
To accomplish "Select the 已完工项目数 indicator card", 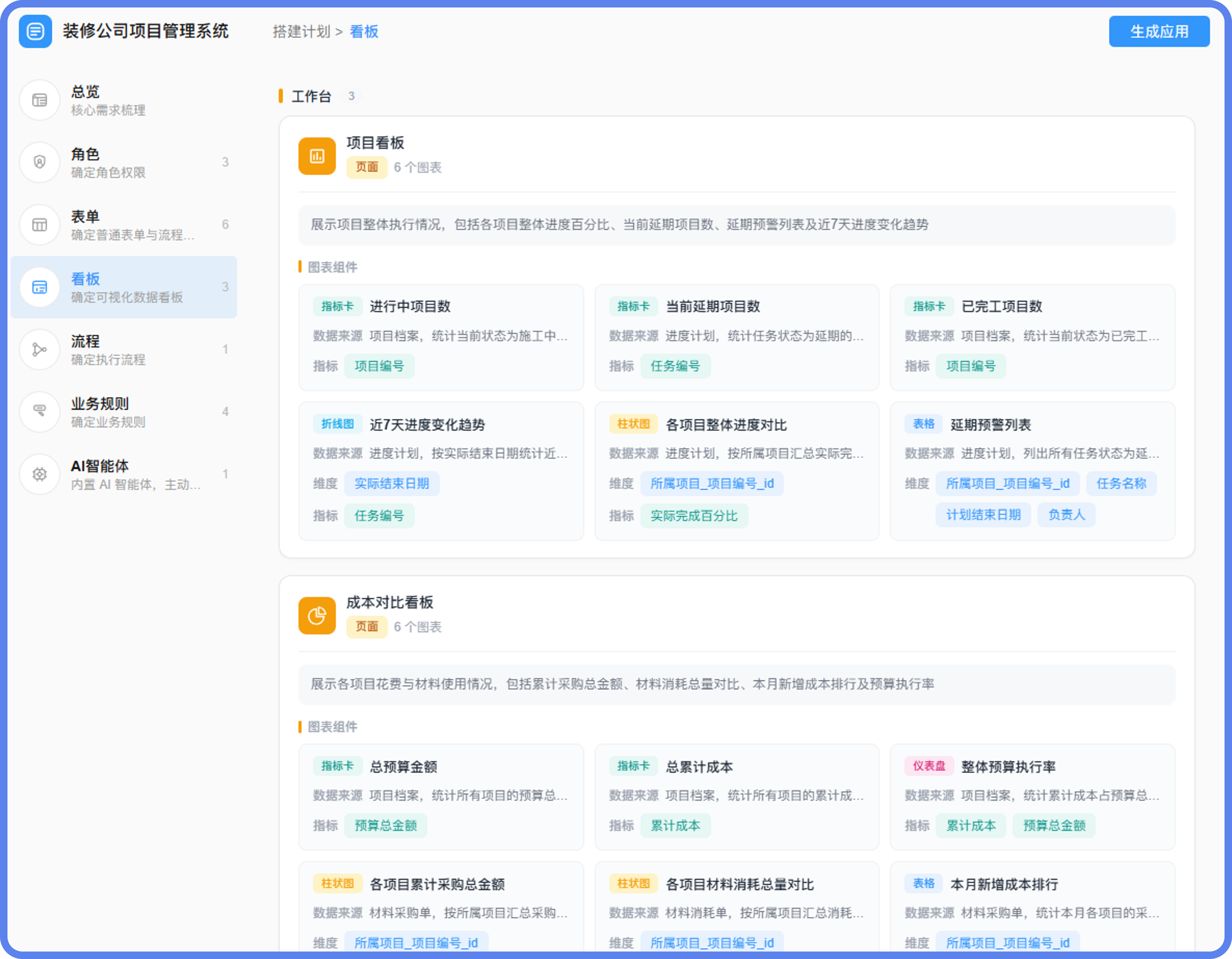I will click(1032, 337).
